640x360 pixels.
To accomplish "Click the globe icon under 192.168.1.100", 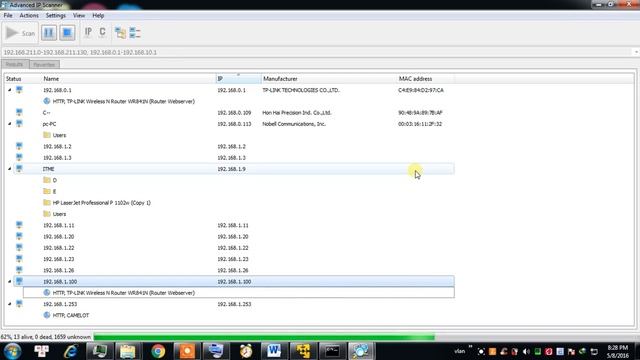I will [47, 293].
